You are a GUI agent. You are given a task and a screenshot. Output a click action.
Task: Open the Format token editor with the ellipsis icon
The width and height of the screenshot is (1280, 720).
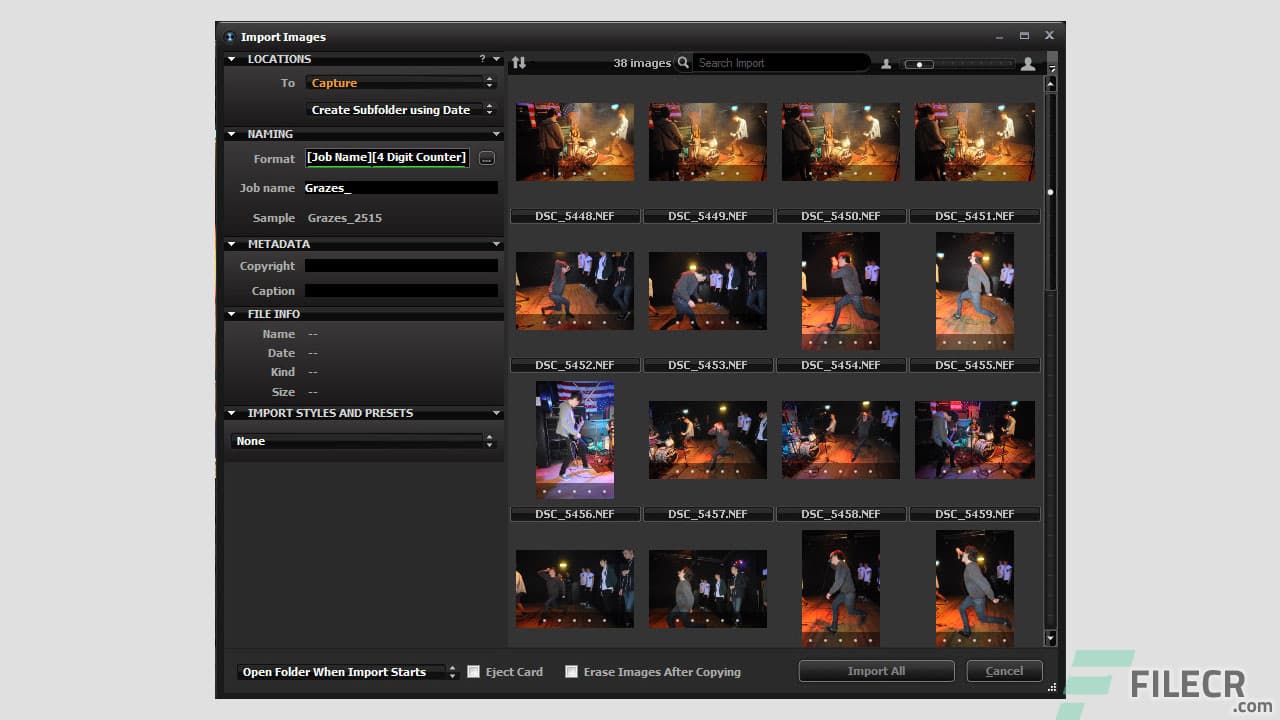click(487, 157)
